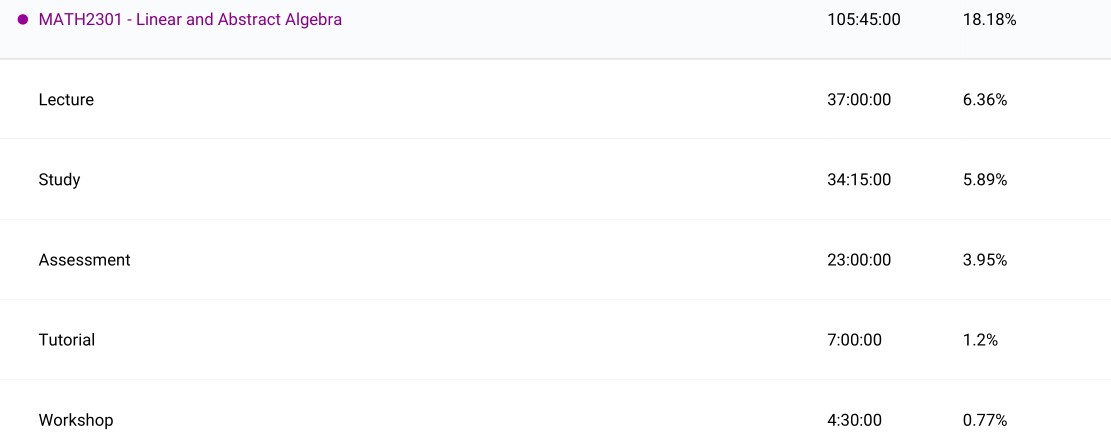Image resolution: width=1111 pixels, height=448 pixels.
Task: Select the Tutorial task label
Action: (67, 340)
